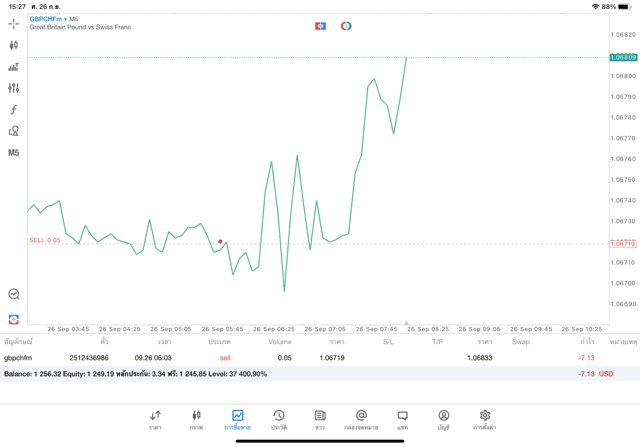Click the red and blue square trade icon
The image size is (640, 447).
point(320,26)
